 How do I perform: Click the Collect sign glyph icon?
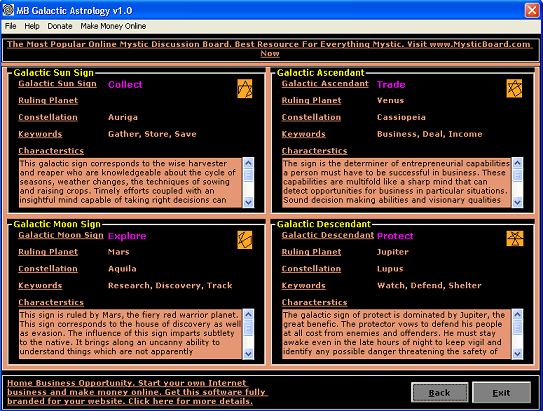tap(244, 89)
